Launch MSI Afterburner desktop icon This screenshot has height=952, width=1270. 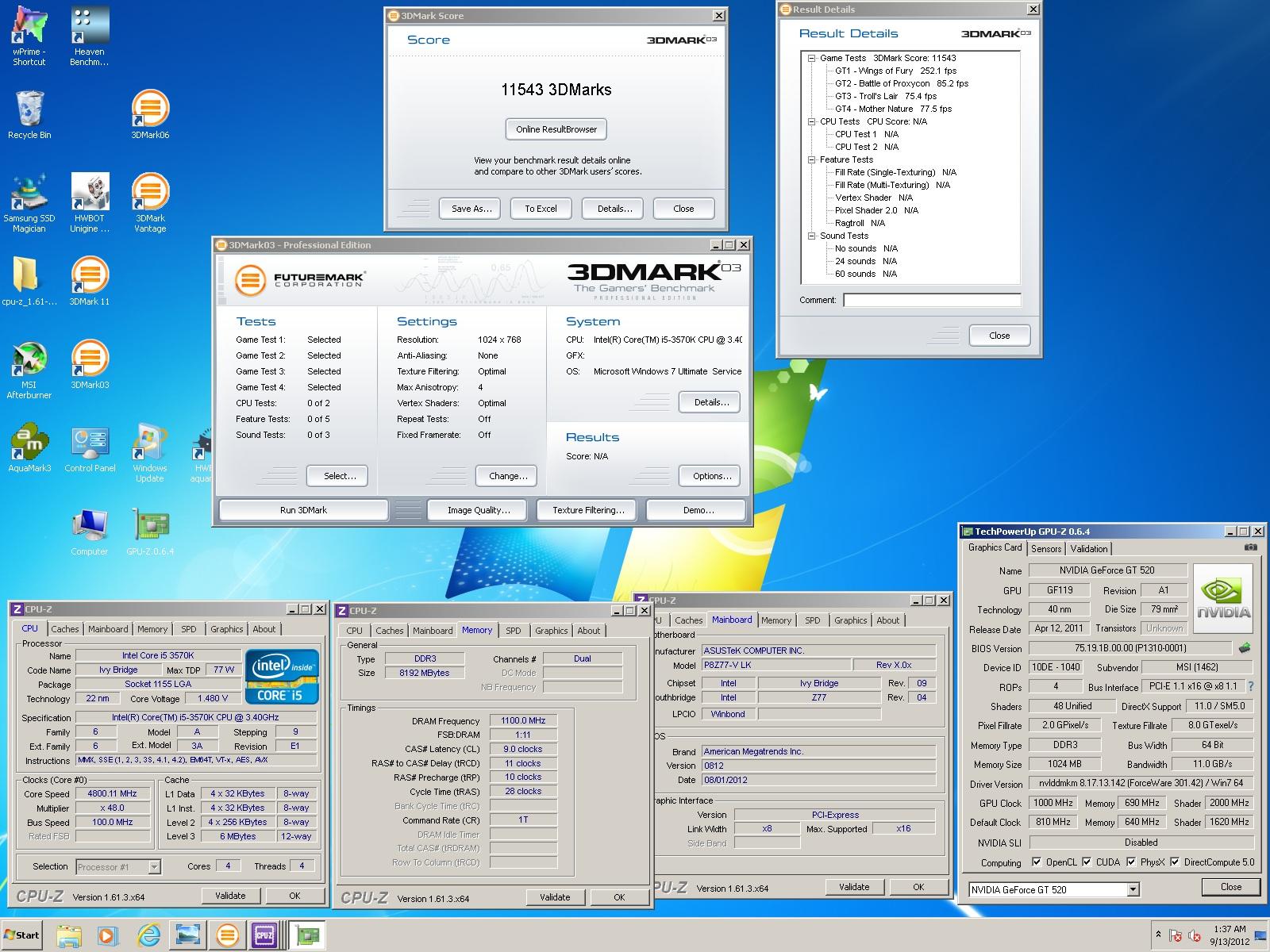coord(29,370)
